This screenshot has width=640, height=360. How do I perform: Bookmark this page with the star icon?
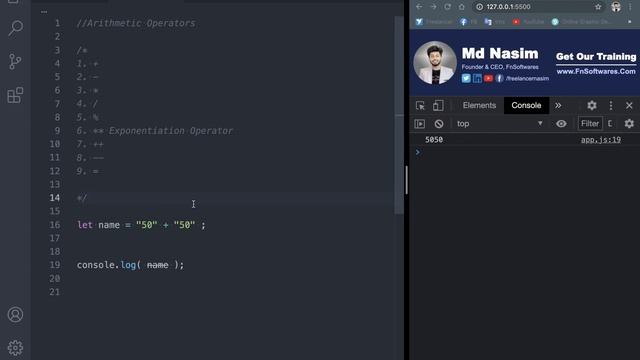pos(598,7)
